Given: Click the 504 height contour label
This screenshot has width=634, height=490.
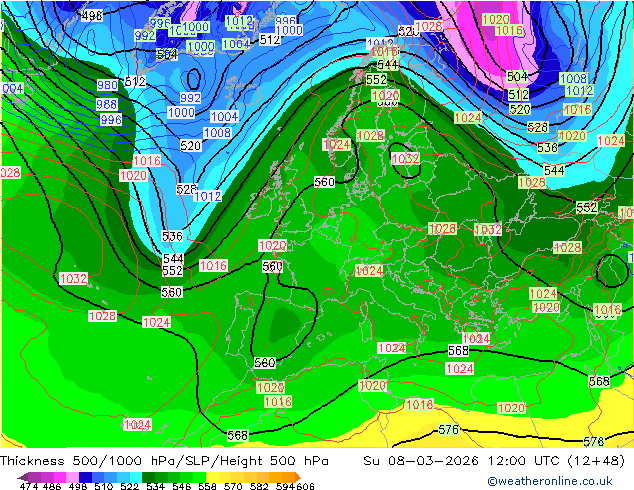Looking at the screenshot, I should pos(517,76).
